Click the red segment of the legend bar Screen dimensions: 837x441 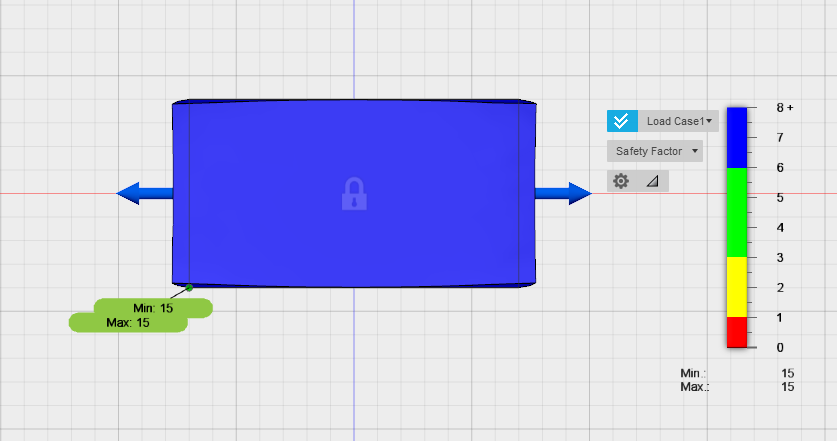[x=736, y=332]
